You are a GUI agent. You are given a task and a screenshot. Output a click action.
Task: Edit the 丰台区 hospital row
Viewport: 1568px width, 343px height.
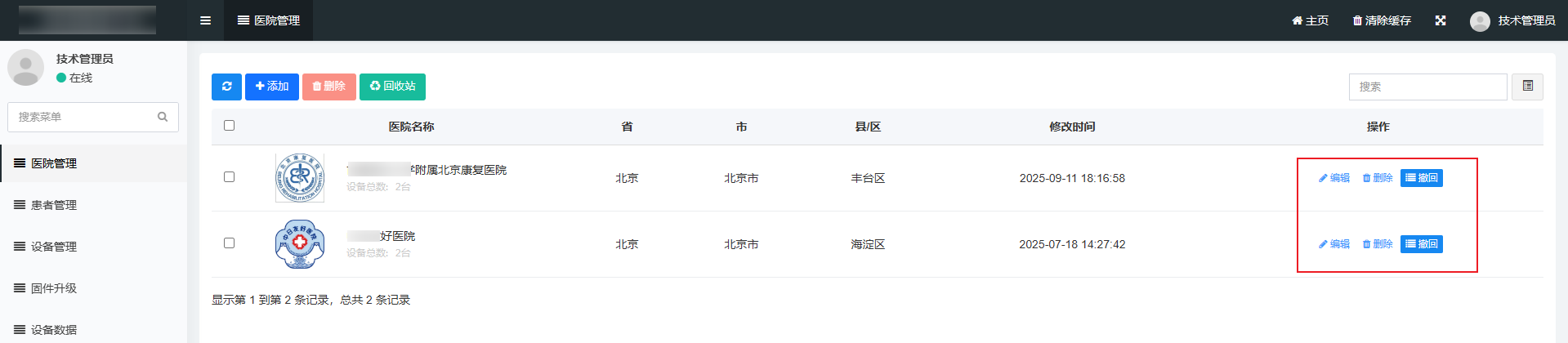click(x=1334, y=178)
